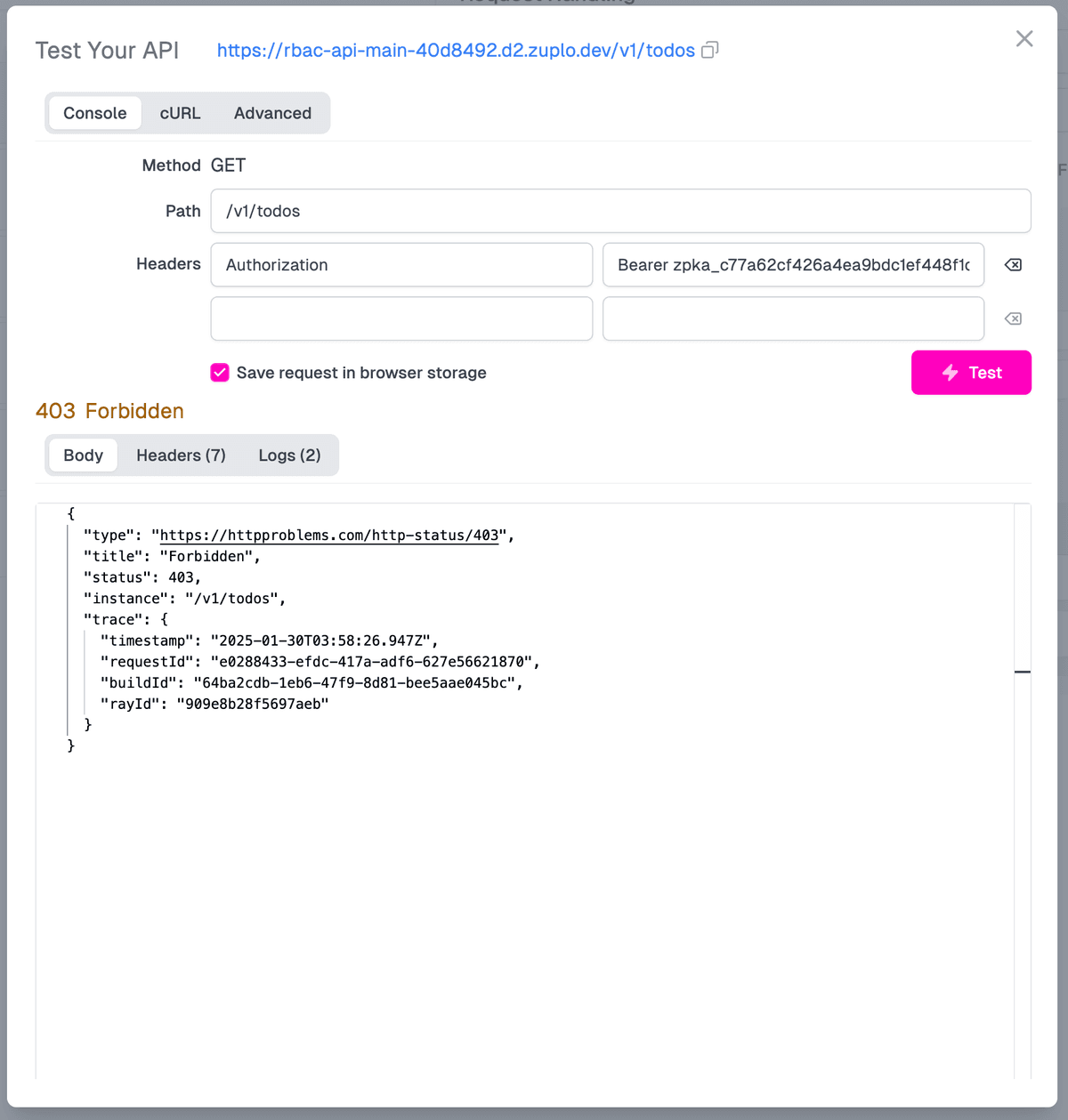Show the response Body tab
1068x1120 pixels.
pos(83,455)
